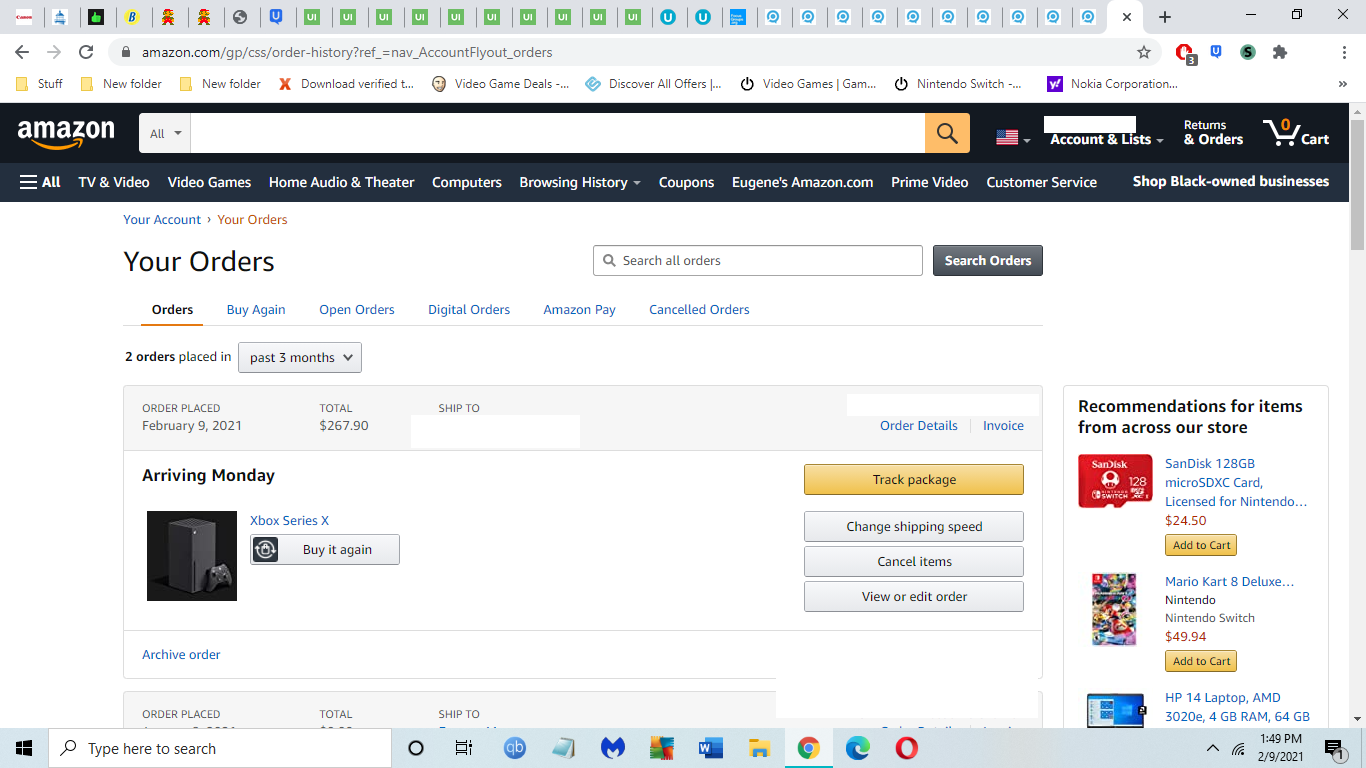1366x768 pixels.
Task: Open Chrome's three-dot menu
Action: point(1344,52)
